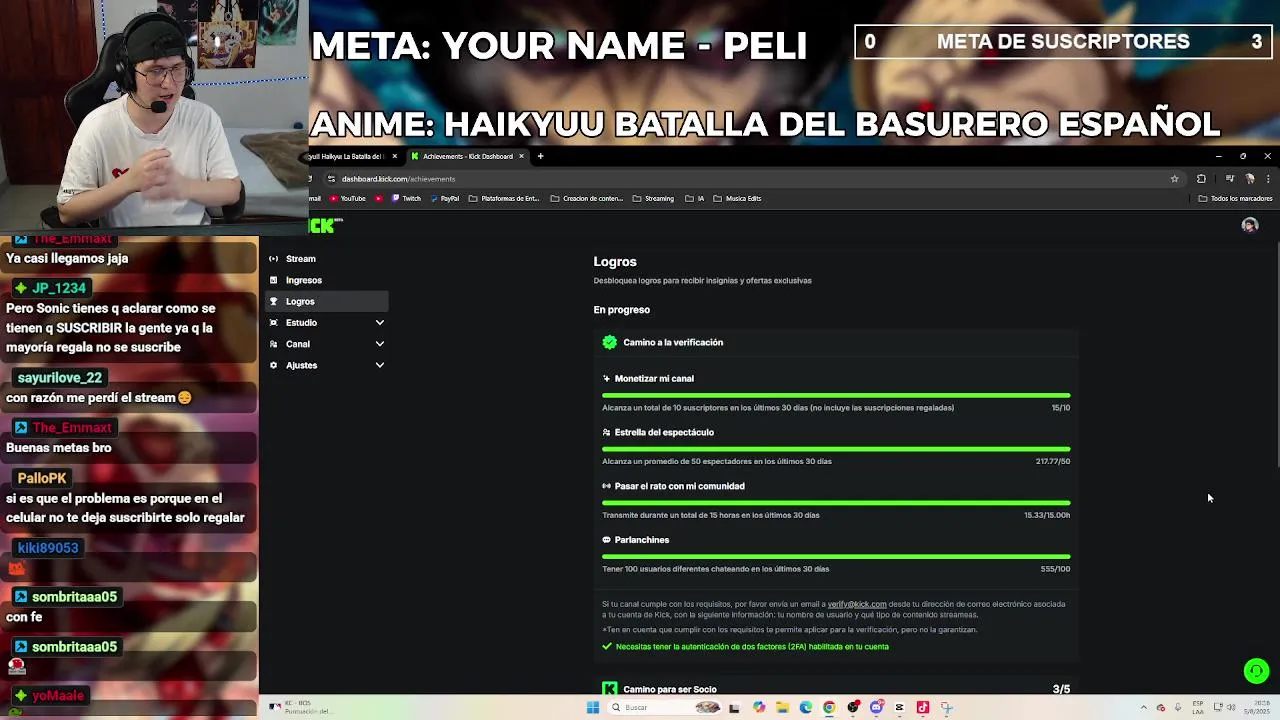Click the Estrella del espectáculo icon

(606, 433)
